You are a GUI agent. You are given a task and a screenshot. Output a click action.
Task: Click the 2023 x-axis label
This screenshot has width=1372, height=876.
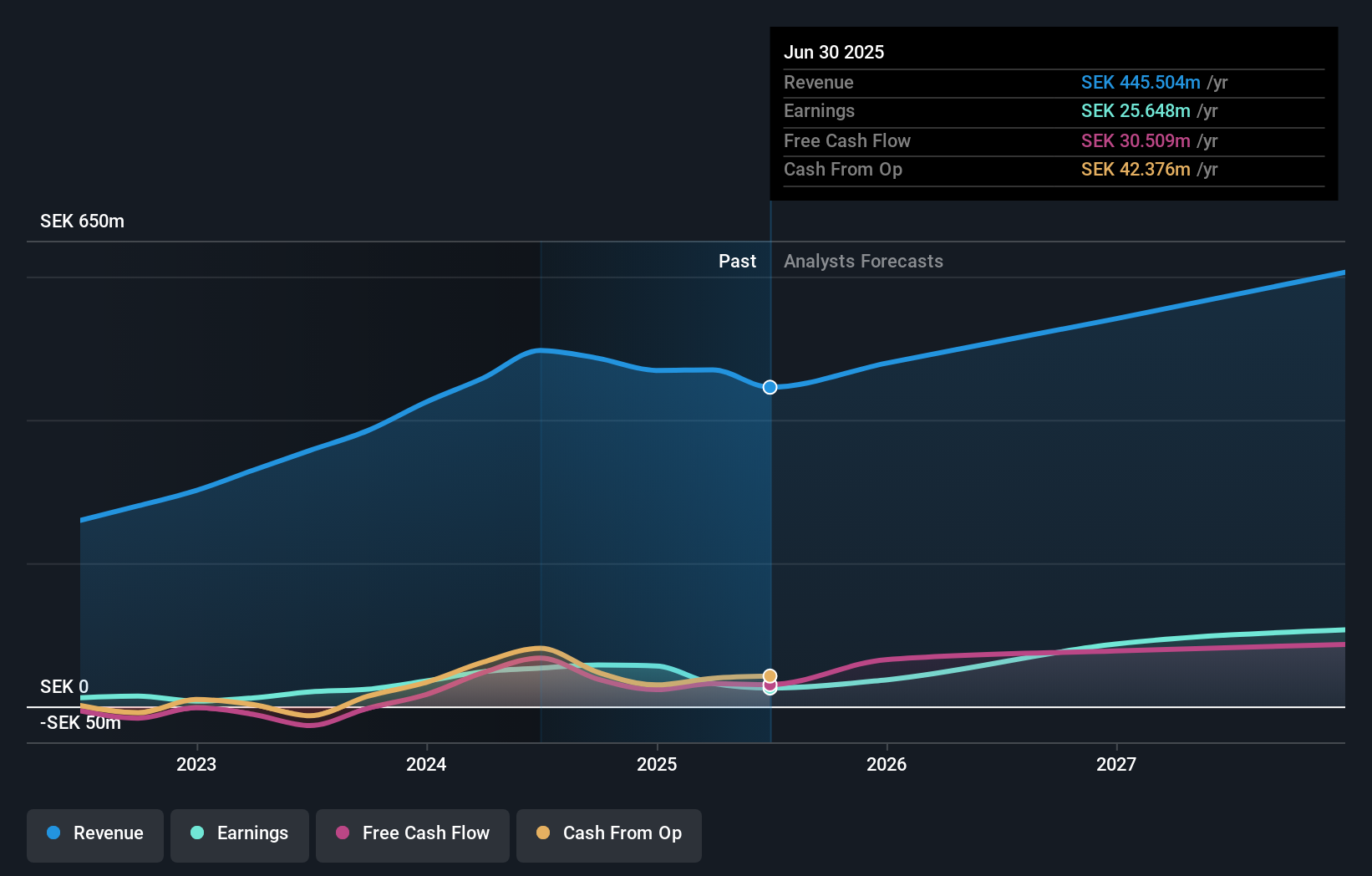point(196,765)
